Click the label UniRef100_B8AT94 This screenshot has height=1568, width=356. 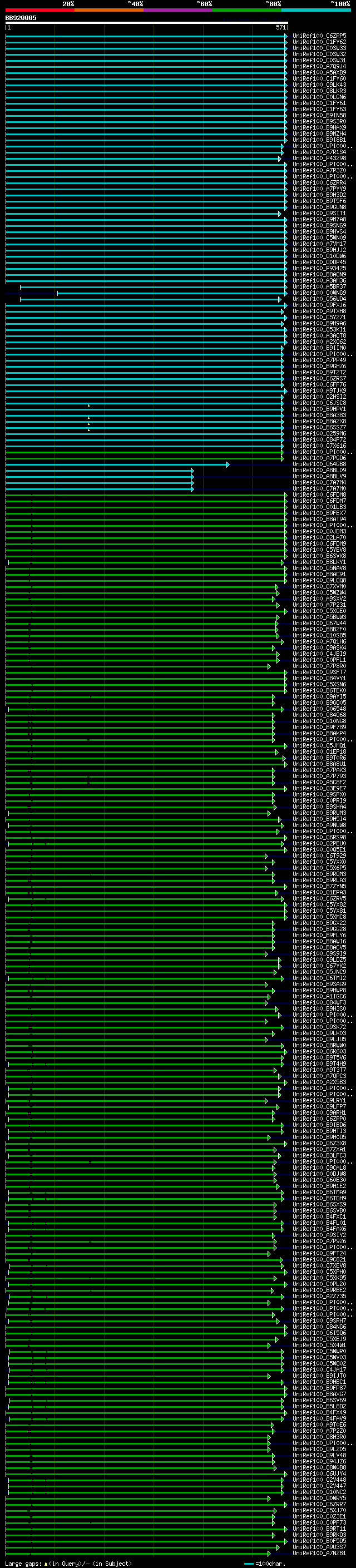point(319,519)
